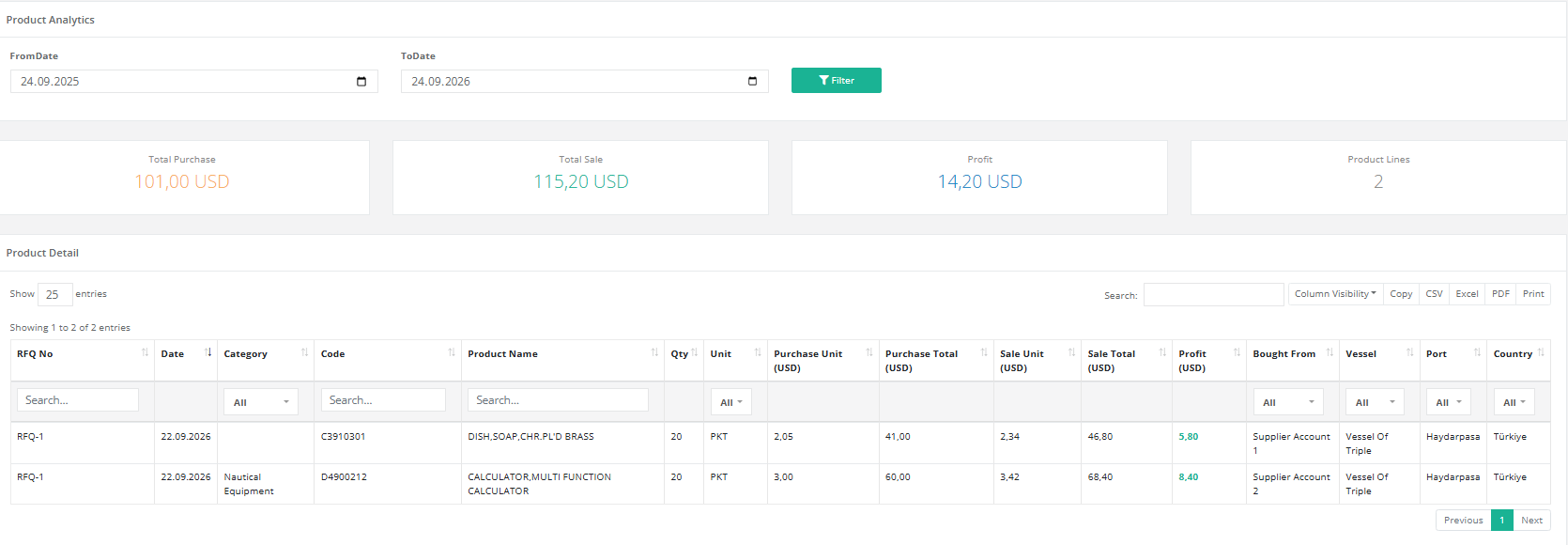Open the Country filter All dropdown
Viewport: 1568px width, 545px height.
point(1514,402)
